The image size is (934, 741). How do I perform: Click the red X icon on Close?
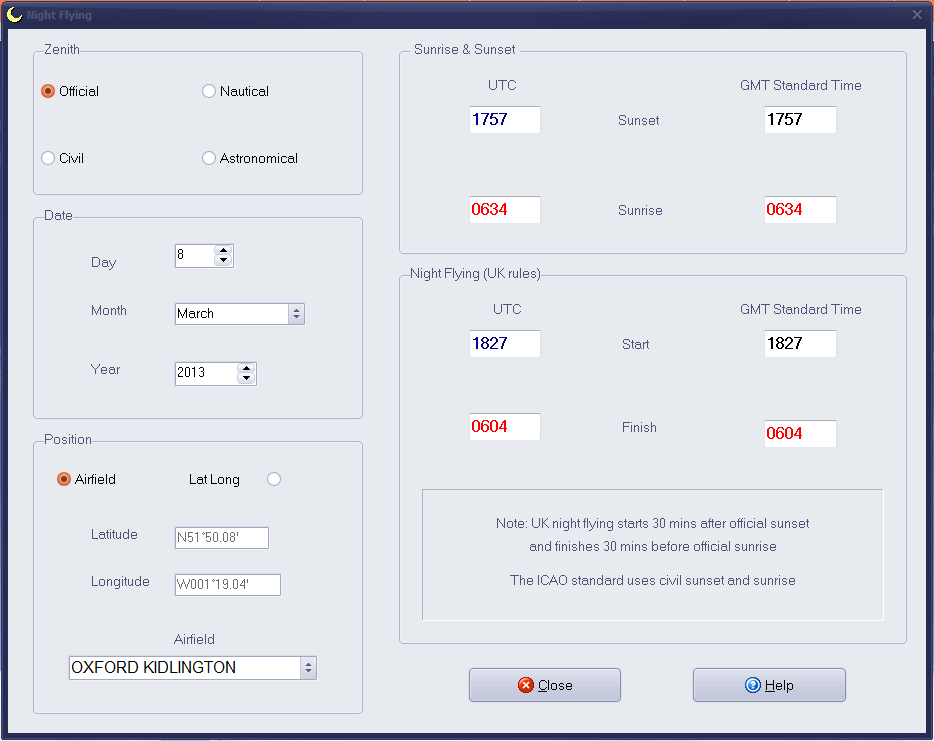525,685
